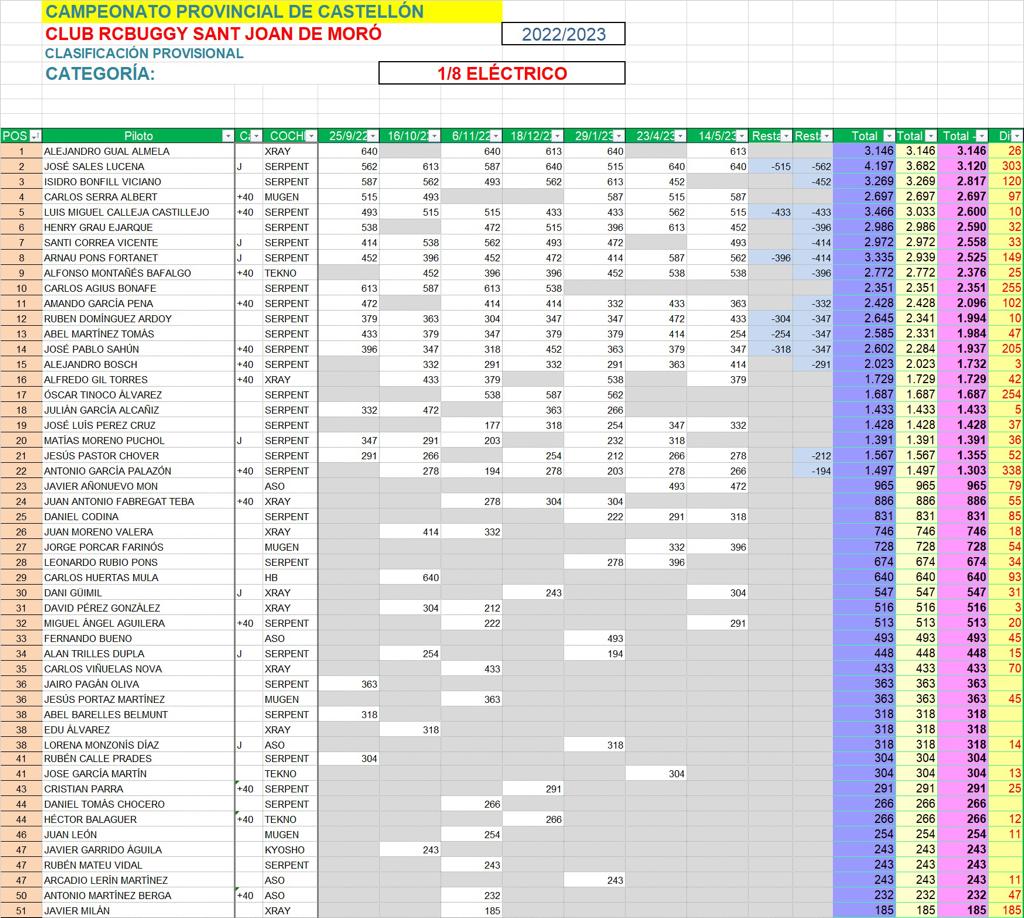Open the COCHE column filter arrow
Image resolution: width=1024 pixels, height=918 pixels.
point(311,136)
